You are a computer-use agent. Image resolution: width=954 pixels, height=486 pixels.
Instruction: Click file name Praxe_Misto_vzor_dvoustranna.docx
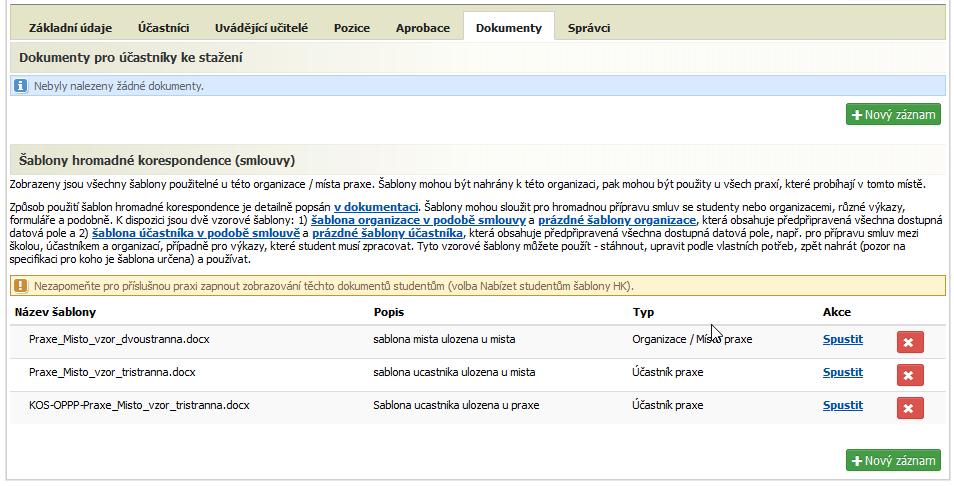119,339
